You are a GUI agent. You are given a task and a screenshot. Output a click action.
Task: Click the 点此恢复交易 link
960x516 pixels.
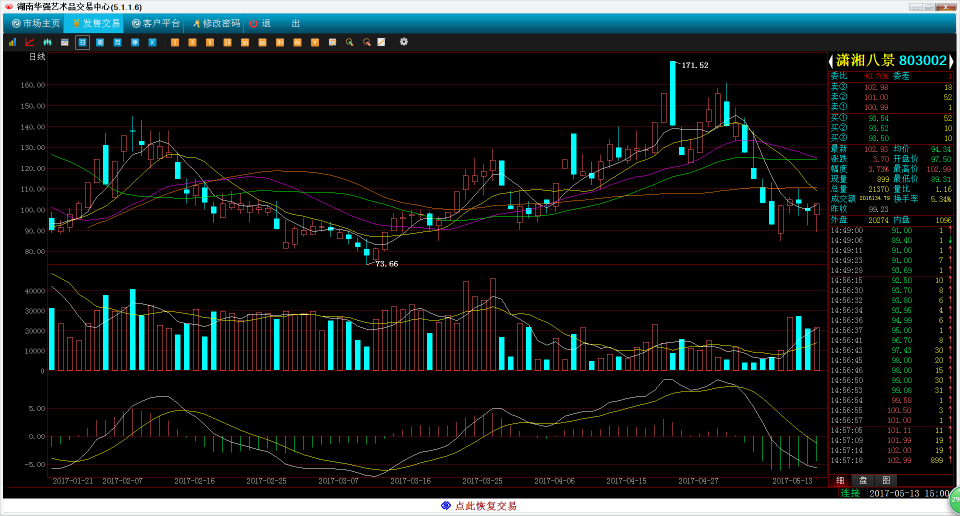(x=479, y=506)
